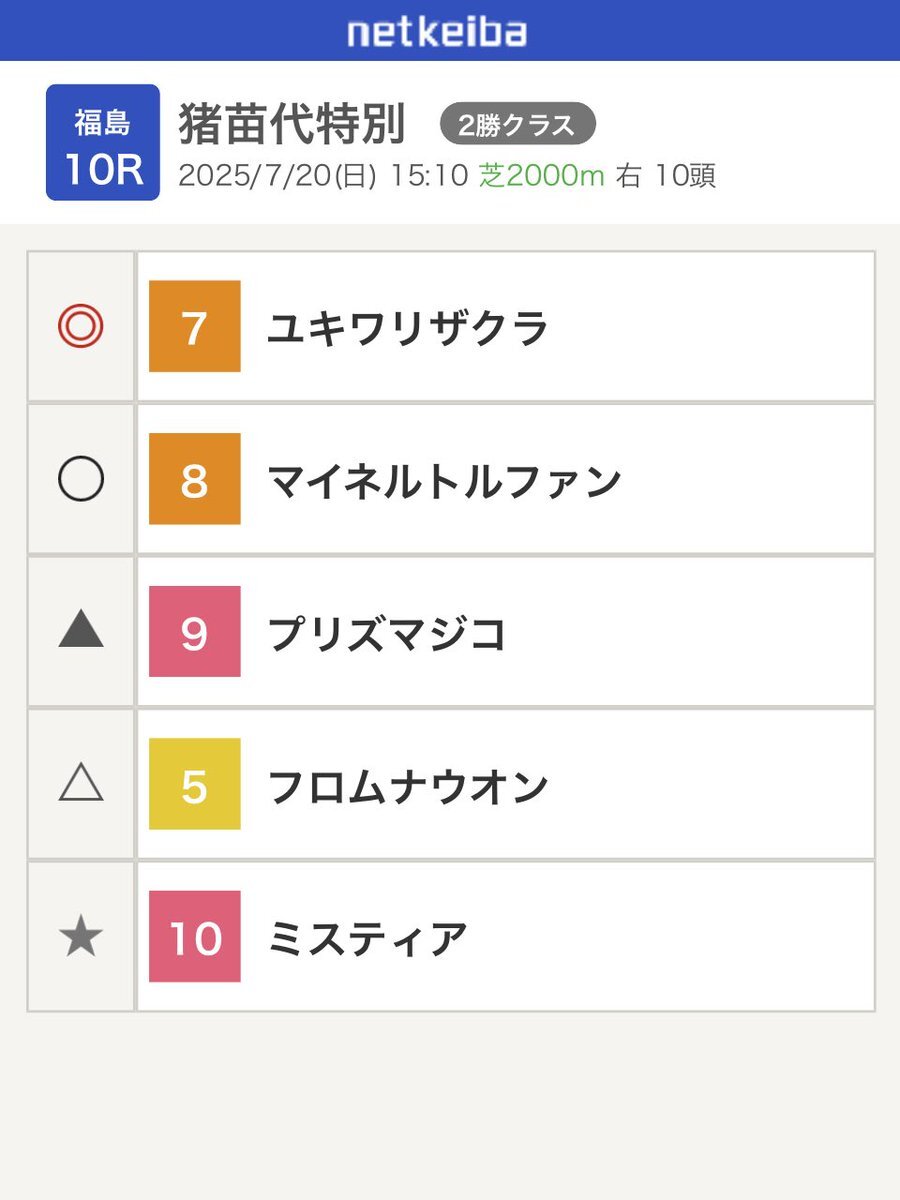Click the star mark icon
Screen dimensions: 900x1200
pos(81,937)
